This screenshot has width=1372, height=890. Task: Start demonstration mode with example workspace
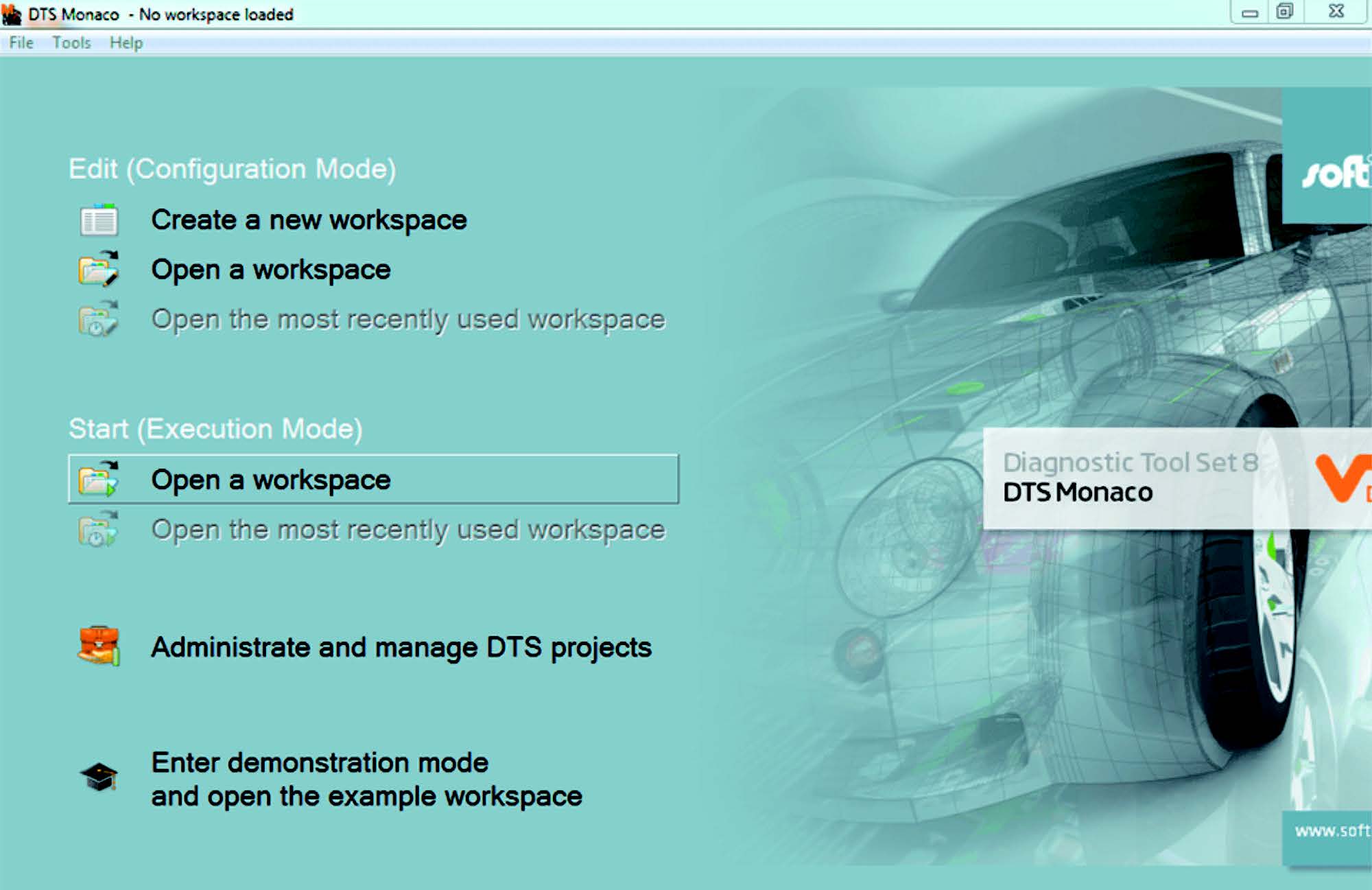366,779
